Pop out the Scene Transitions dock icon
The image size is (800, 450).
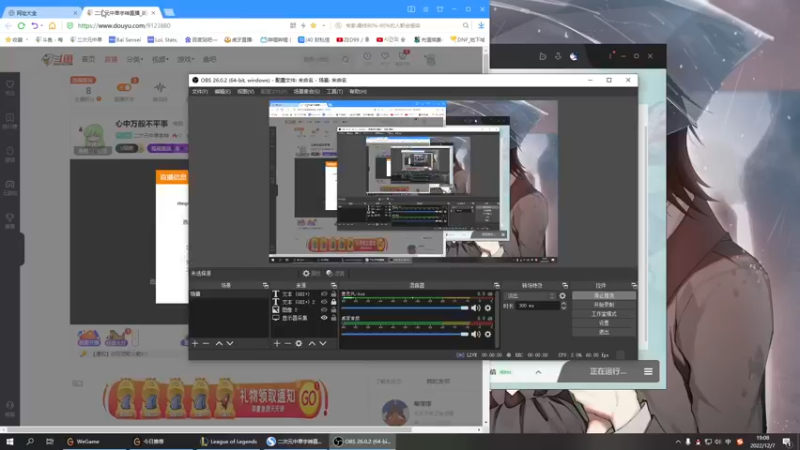pyautogui.click(x=565, y=285)
